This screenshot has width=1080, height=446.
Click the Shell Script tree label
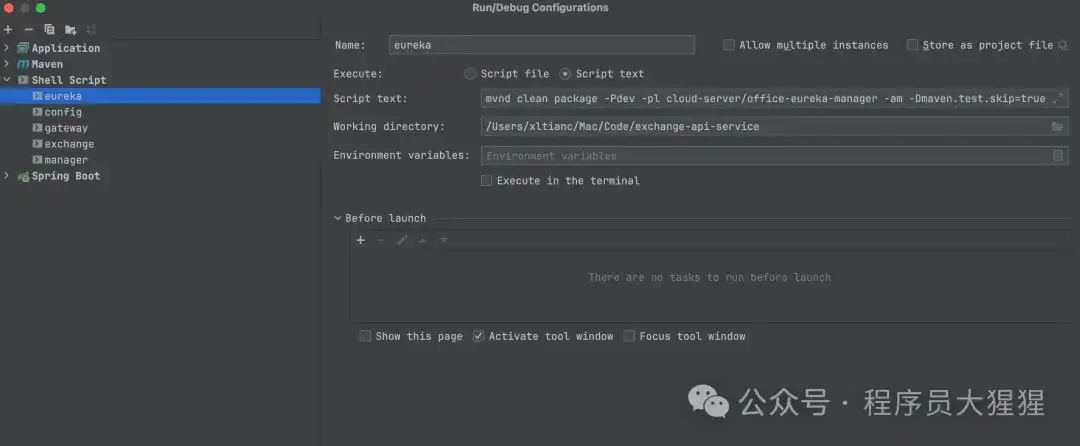tap(69, 80)
